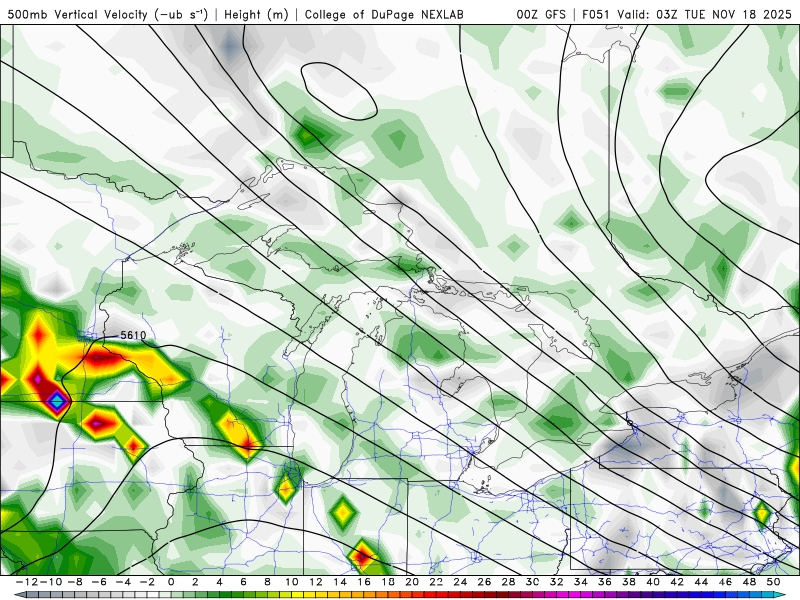Click the '32' colorbar scale label

pos(557,582)
